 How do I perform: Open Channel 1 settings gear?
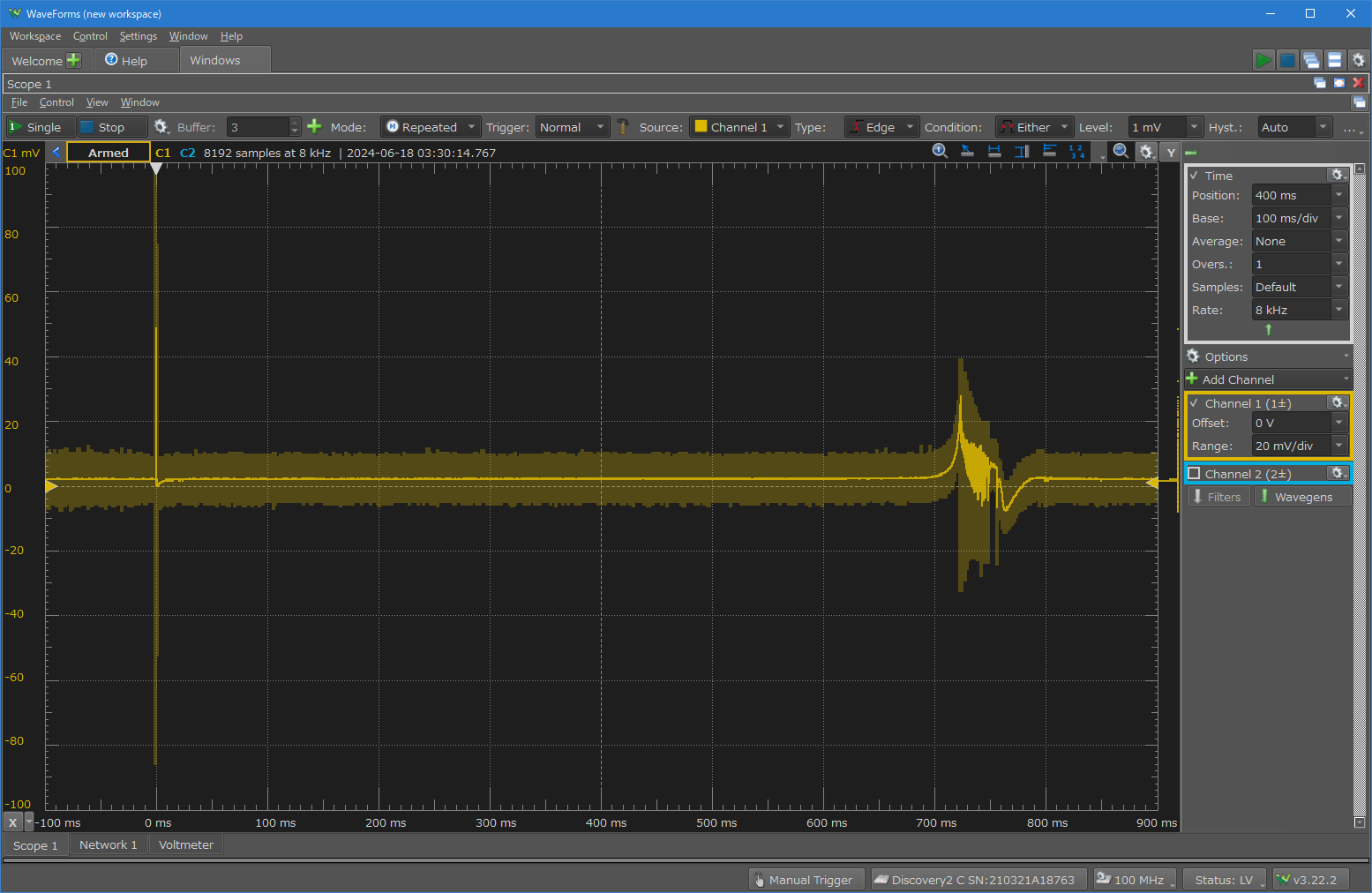click(x=1338, y=402)
